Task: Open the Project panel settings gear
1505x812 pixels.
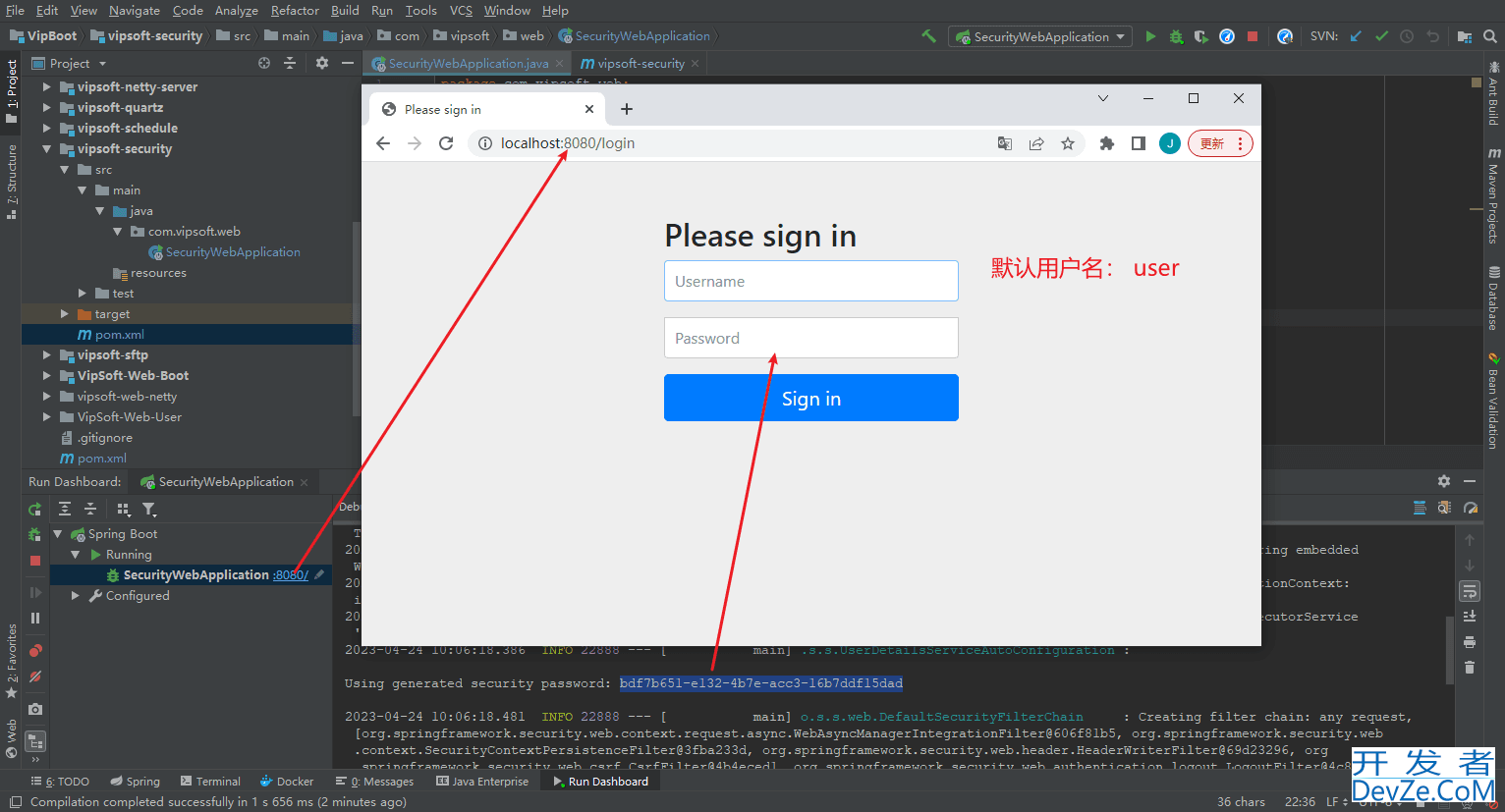Action: pyautogui.click(x=322, y=63)
